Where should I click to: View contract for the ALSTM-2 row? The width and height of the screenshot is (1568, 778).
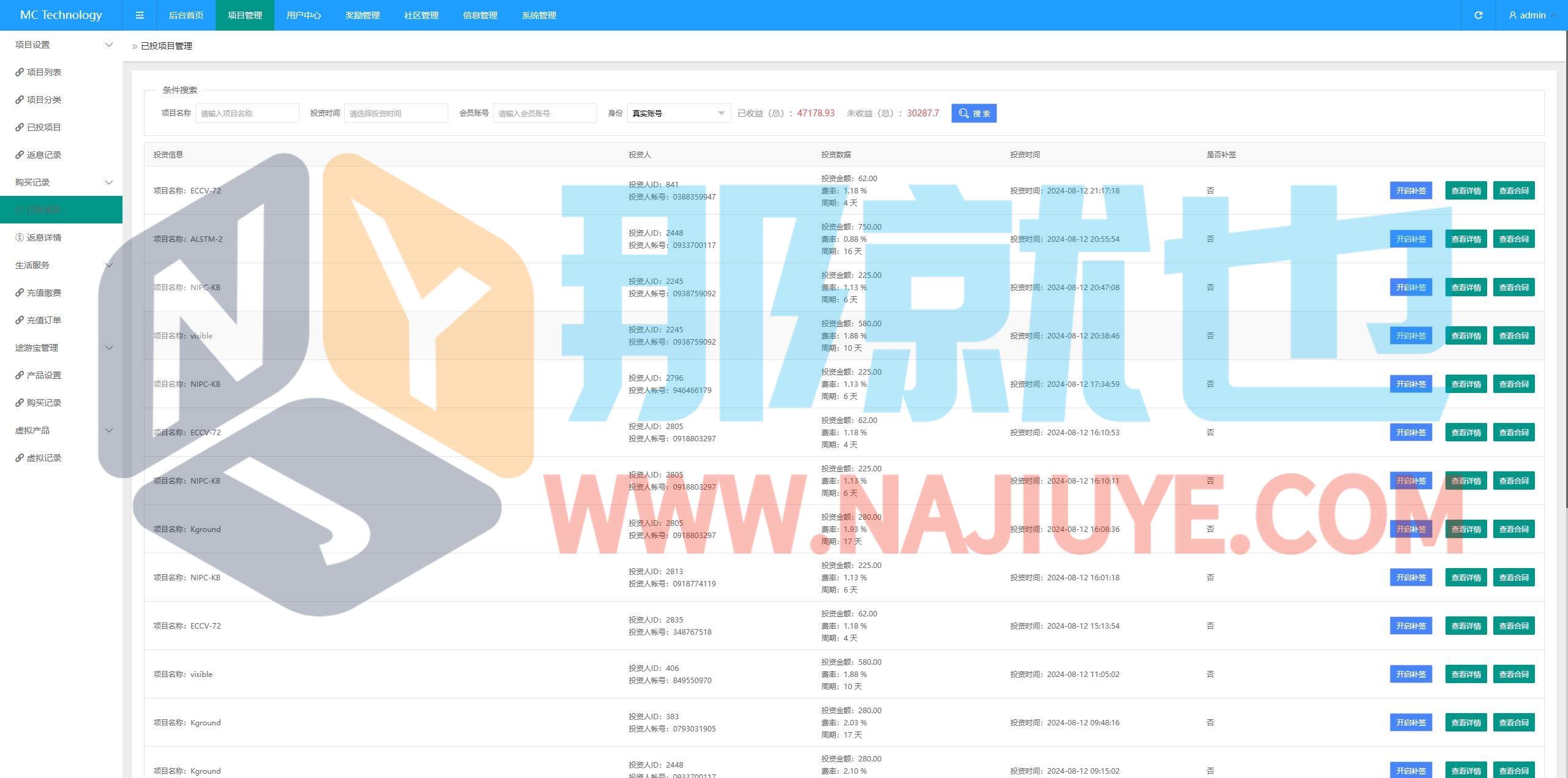point(1513,239)
